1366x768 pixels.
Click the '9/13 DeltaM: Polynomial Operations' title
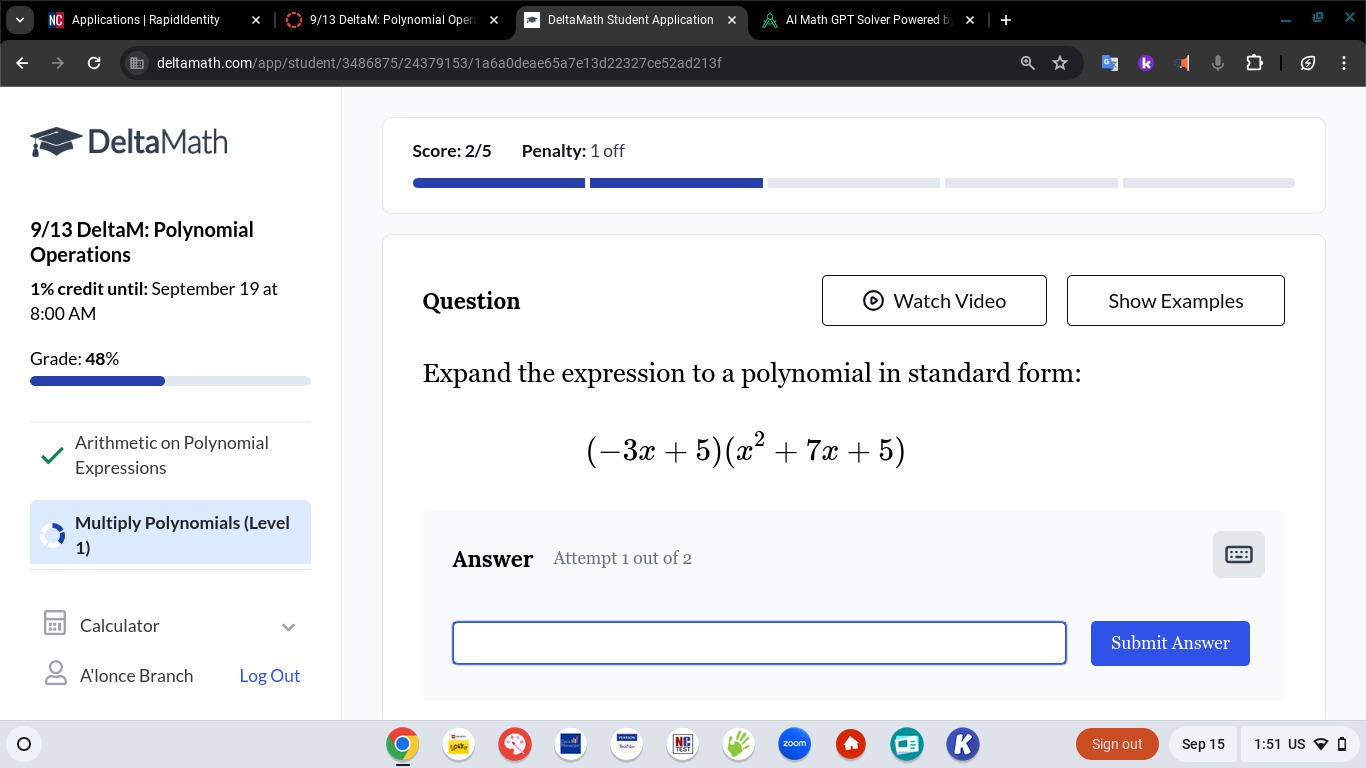tap(142, 242)
